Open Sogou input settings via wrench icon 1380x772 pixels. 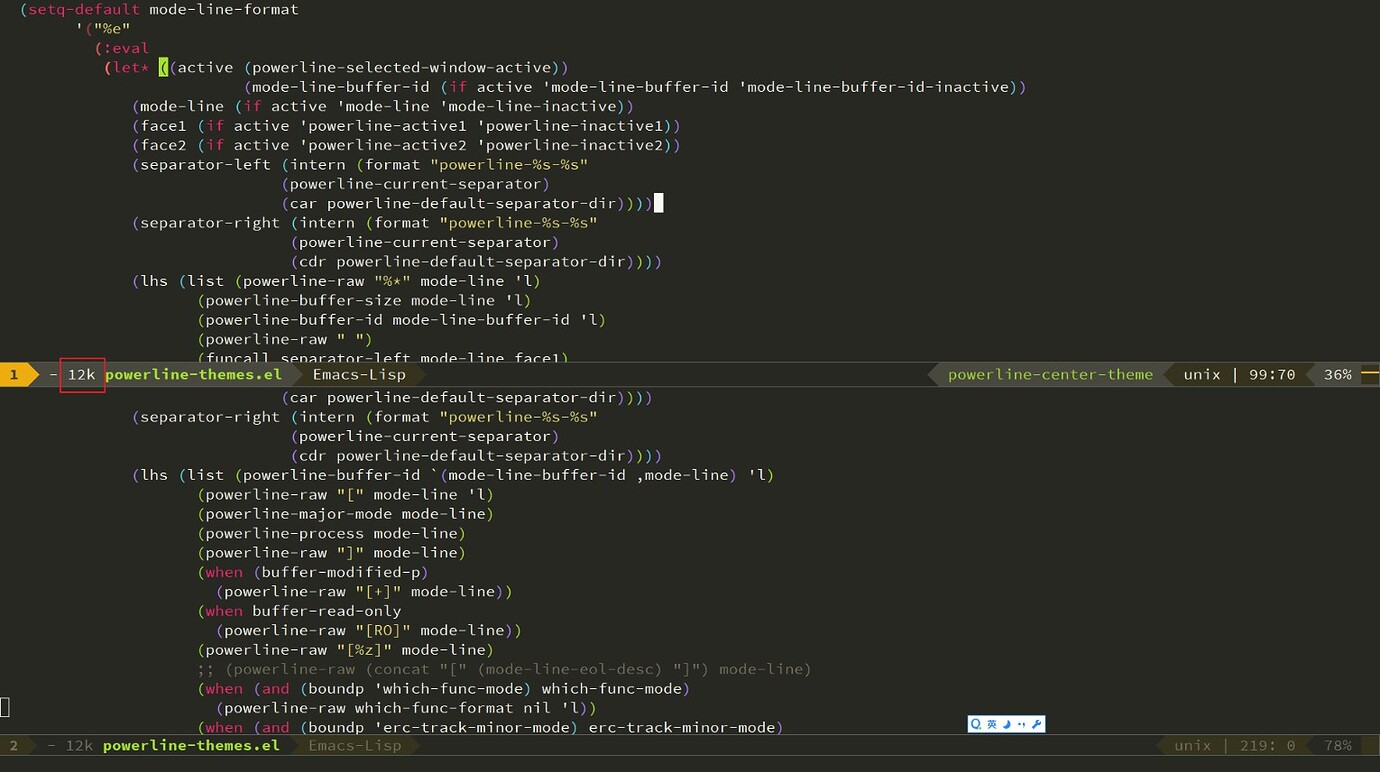point(1036,724)
